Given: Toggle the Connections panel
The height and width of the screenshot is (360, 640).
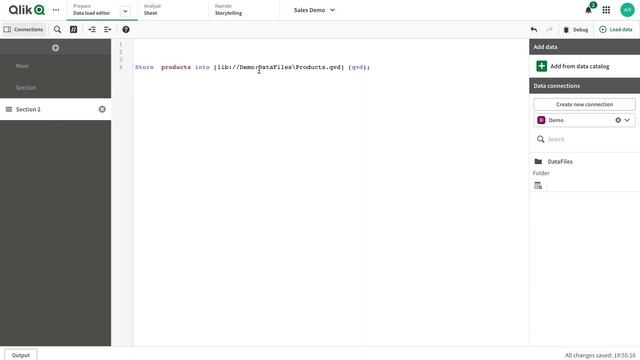Looking at the screenshot, I should [24, 29].
